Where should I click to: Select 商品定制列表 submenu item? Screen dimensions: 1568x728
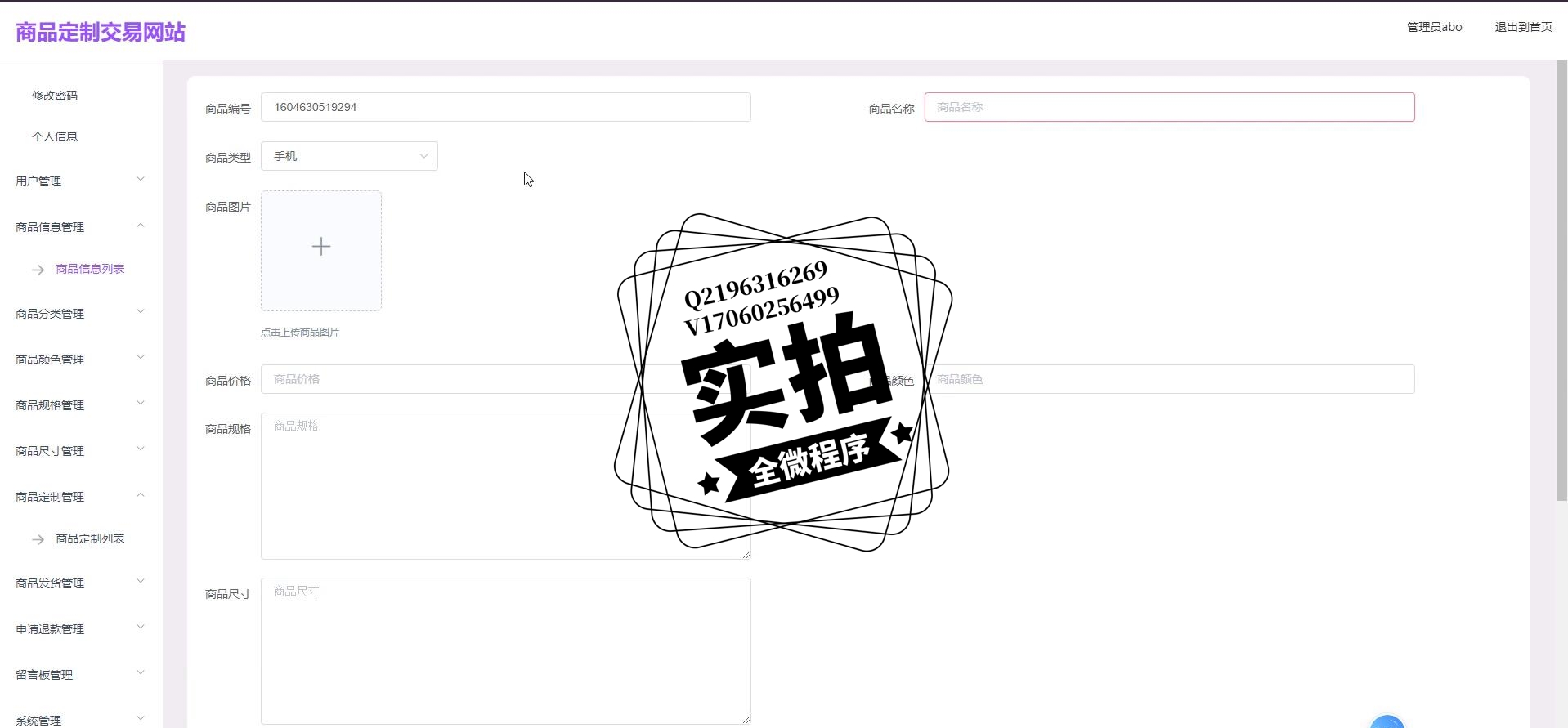pyautogui.click(x=90, y=538)
